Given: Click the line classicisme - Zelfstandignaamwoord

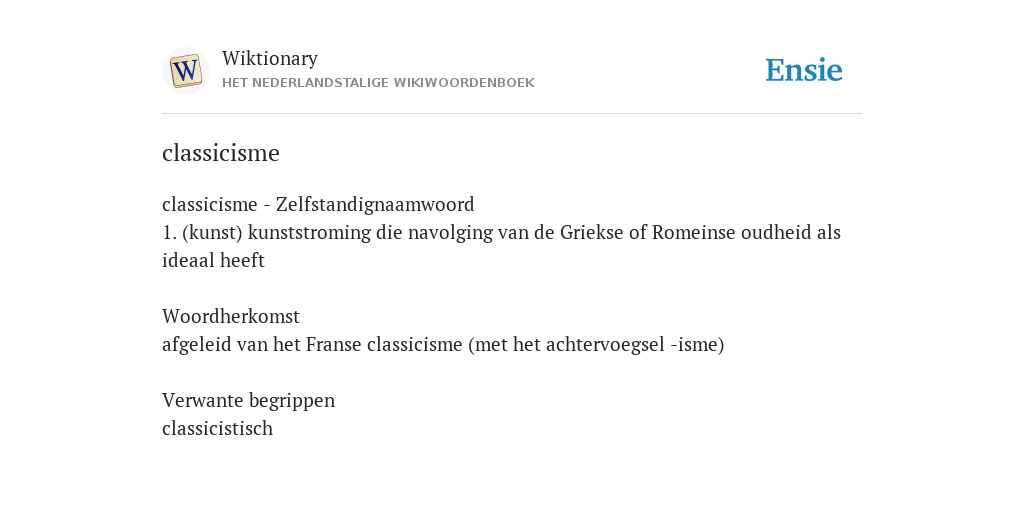Looking at the screenshot, I should 318,204.
